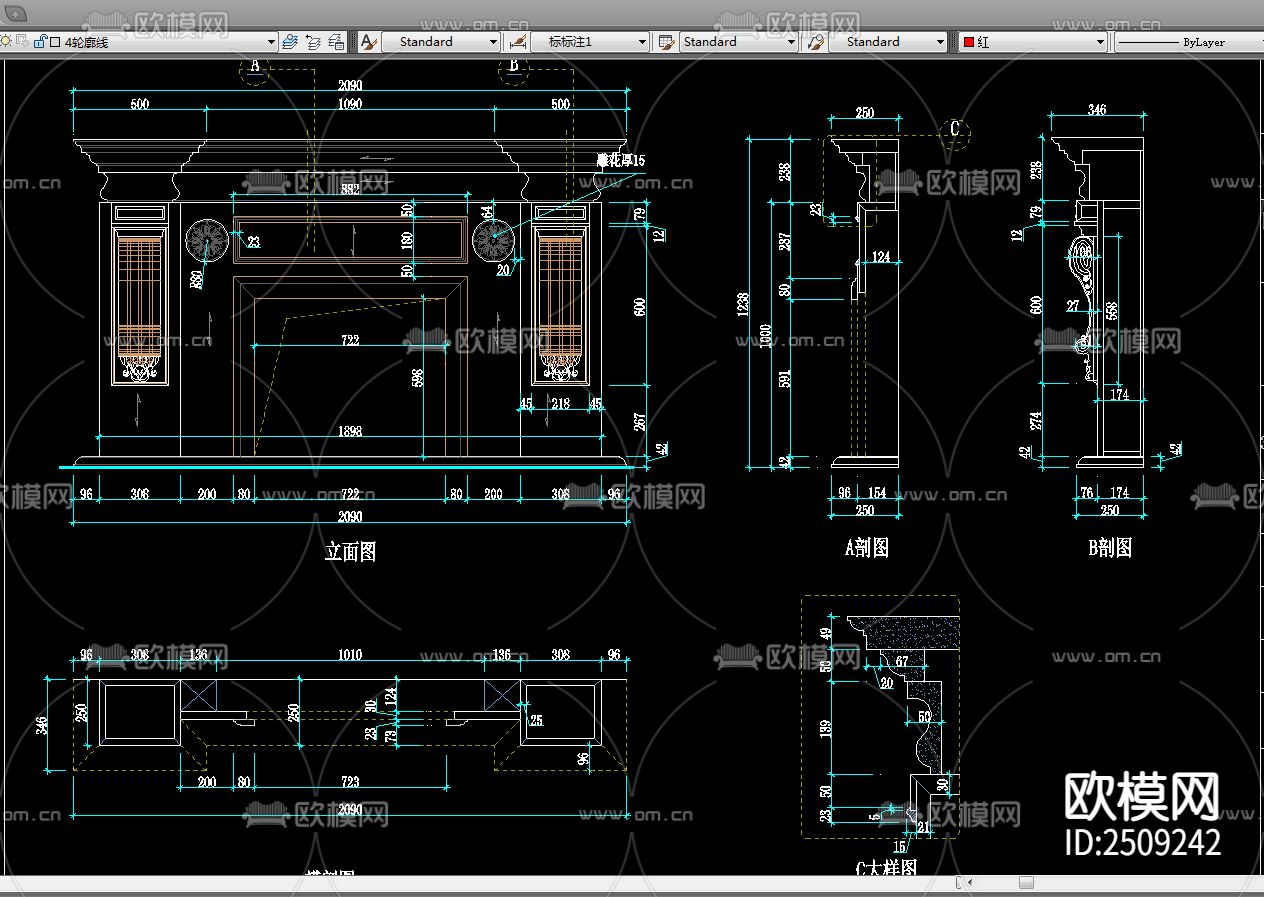Click the layer color square swatch
1264x897 pixels.
tap(55, 42)
